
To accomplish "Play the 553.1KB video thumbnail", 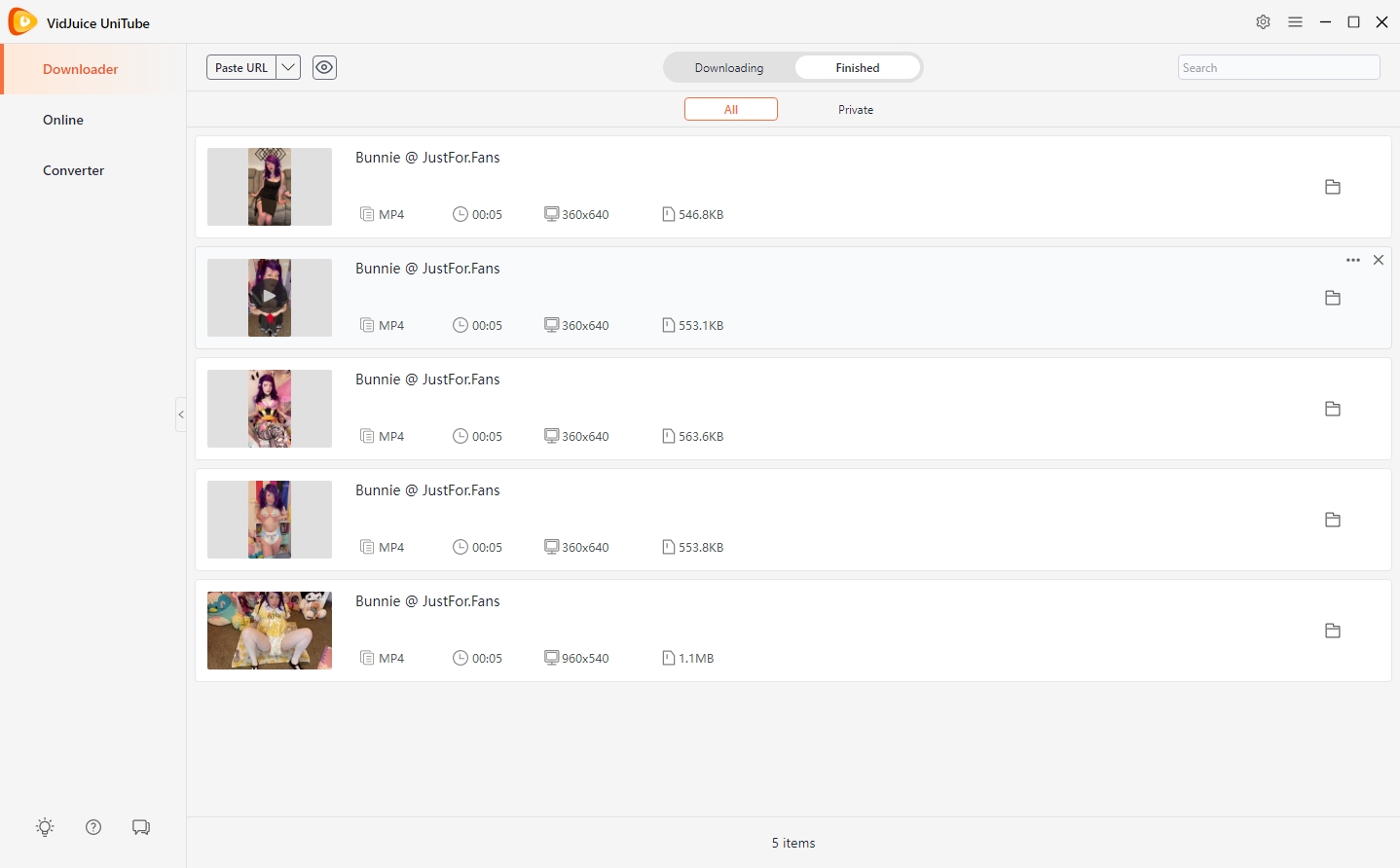I will point(270,298).
